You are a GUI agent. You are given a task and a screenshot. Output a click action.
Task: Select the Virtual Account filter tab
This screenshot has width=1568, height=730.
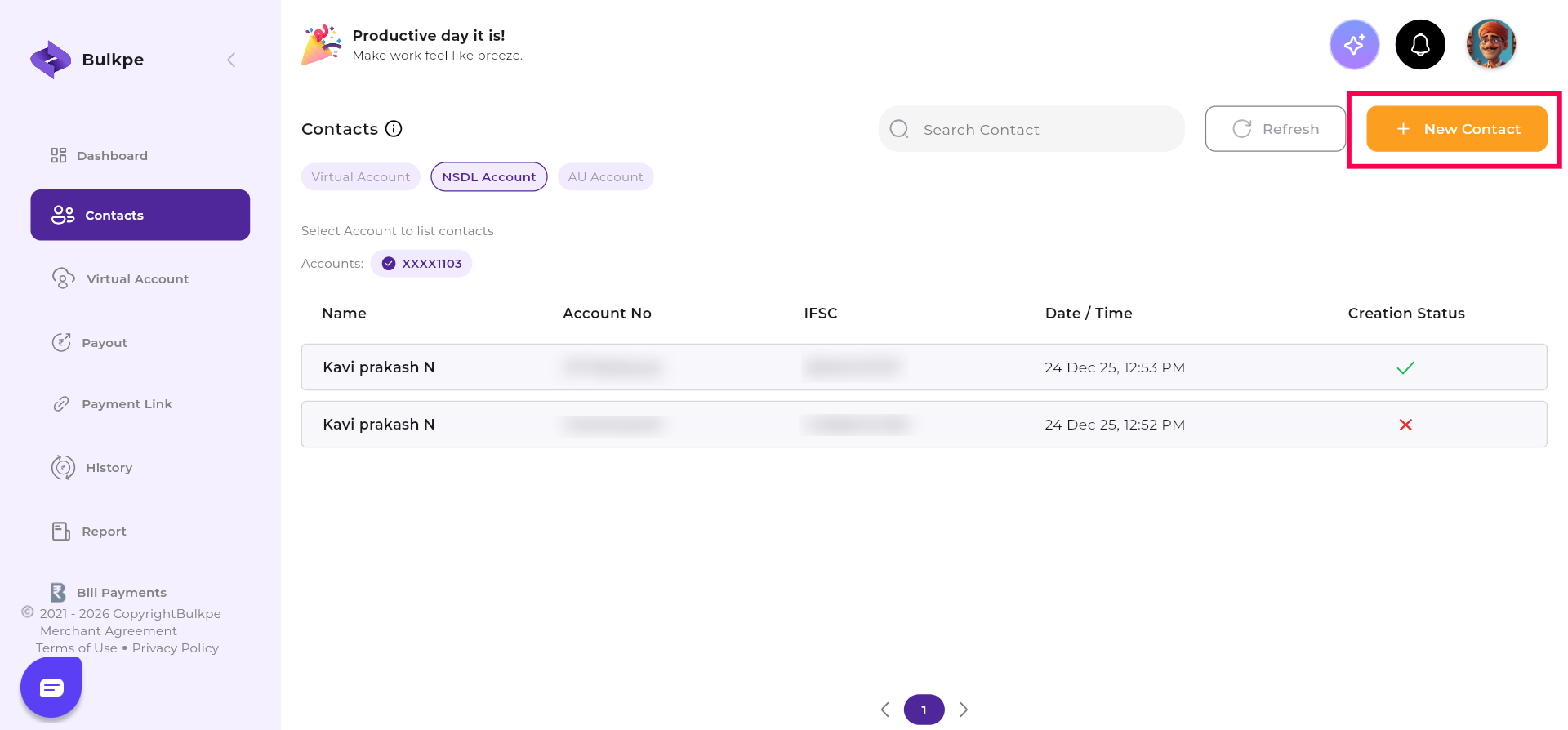pyautogui.click(x=360, y=177)
